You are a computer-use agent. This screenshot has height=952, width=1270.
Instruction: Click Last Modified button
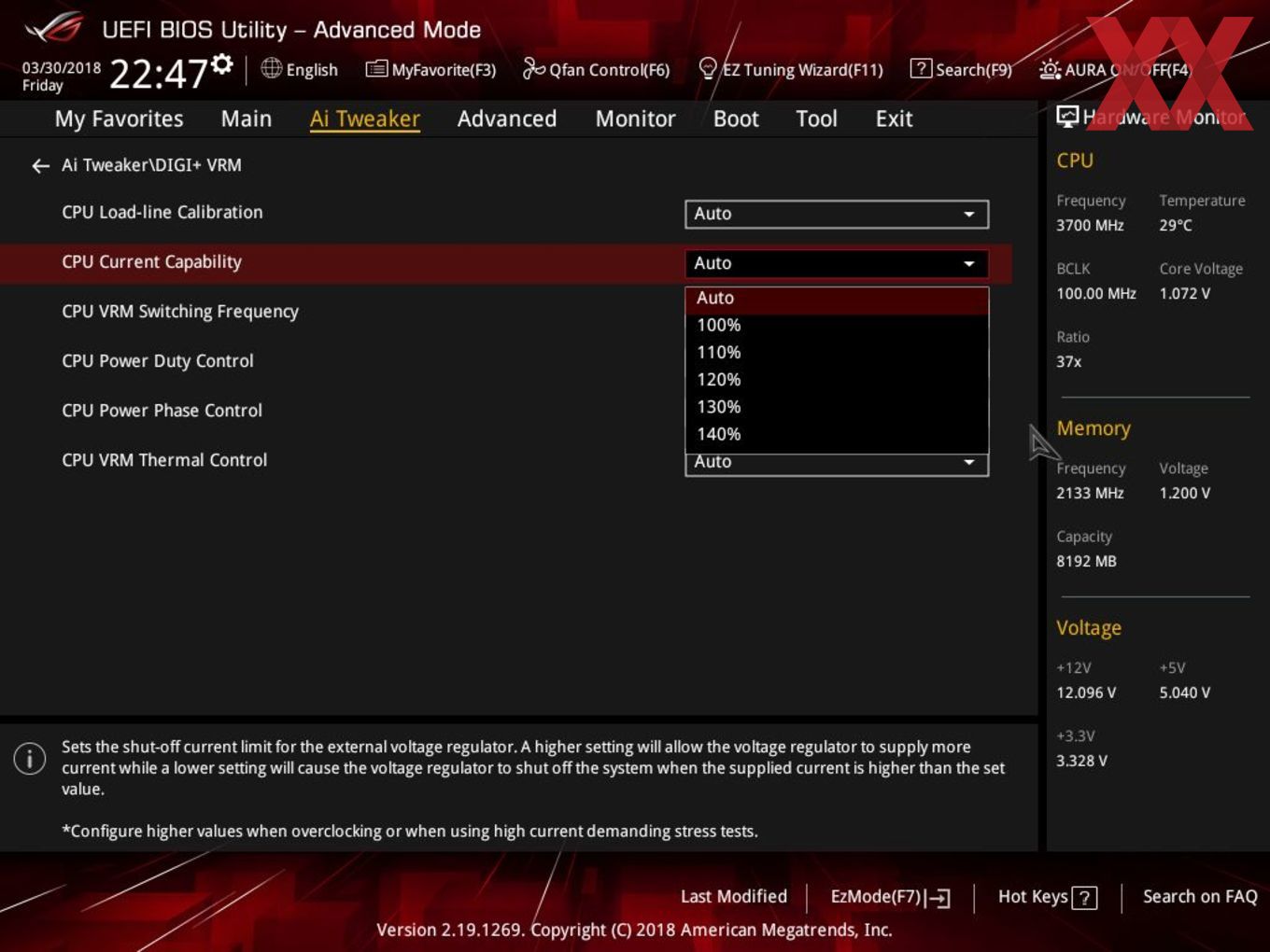[734, 897]
